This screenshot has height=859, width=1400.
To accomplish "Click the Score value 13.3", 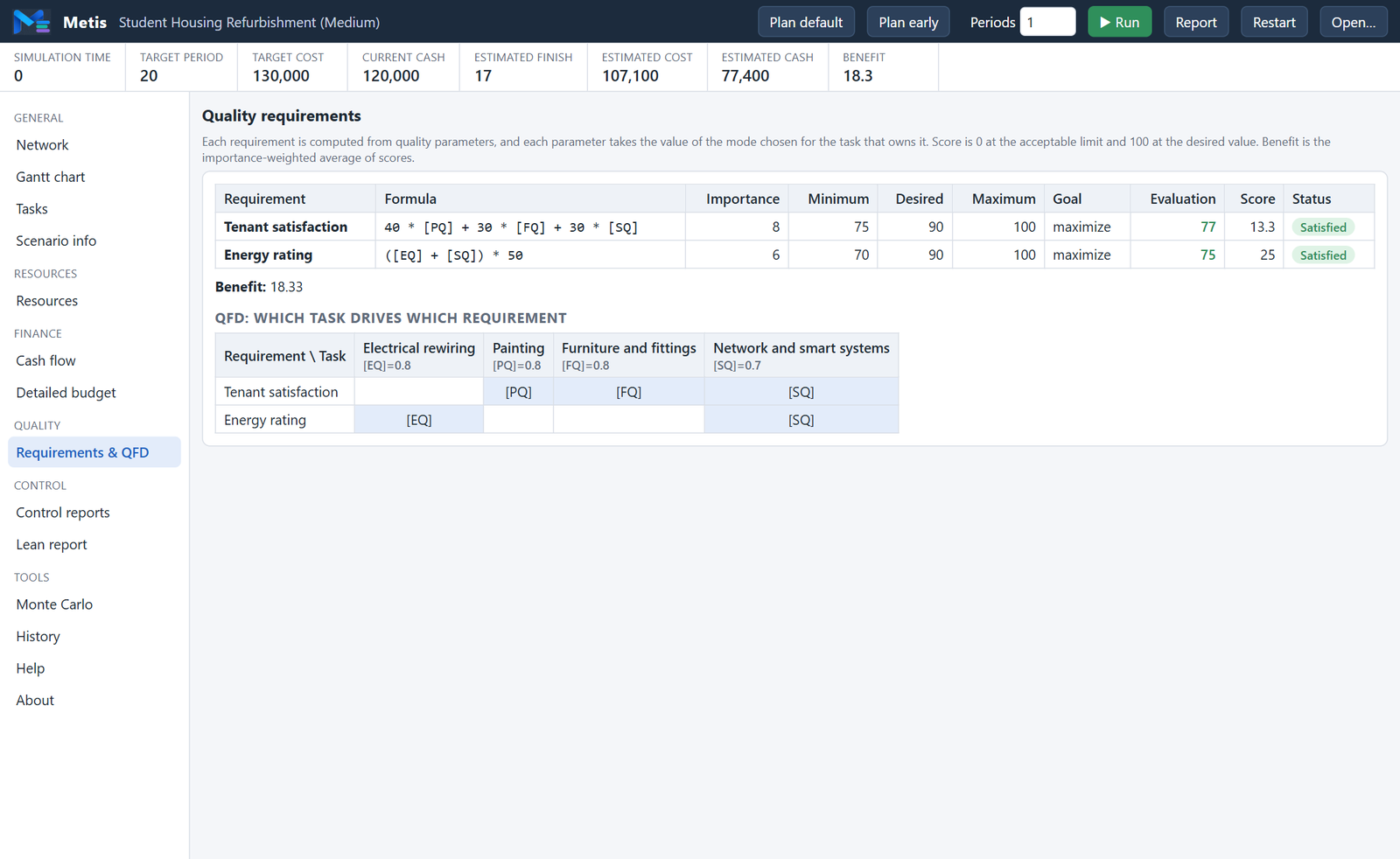I will [1262, 227].
